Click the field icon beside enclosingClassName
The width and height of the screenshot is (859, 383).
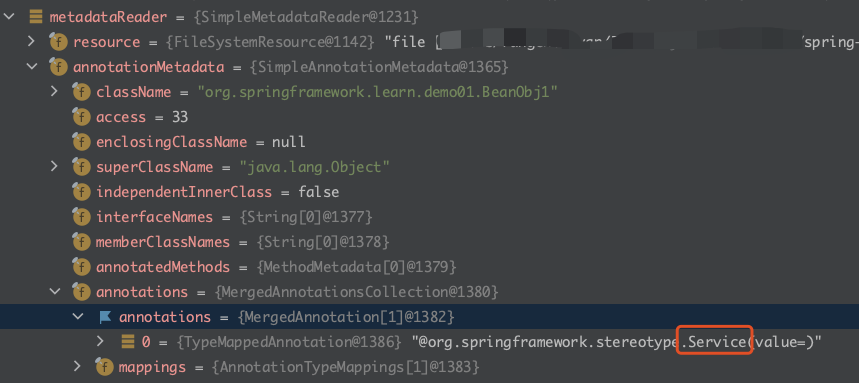82,142
